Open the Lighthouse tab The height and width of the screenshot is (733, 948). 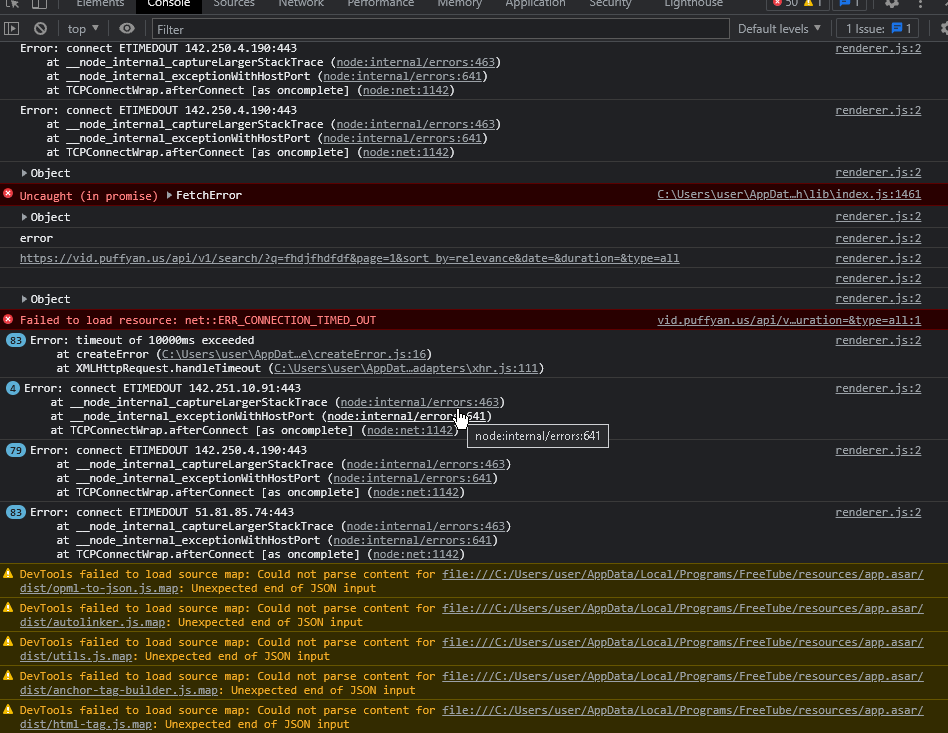(x=693, y=3)
